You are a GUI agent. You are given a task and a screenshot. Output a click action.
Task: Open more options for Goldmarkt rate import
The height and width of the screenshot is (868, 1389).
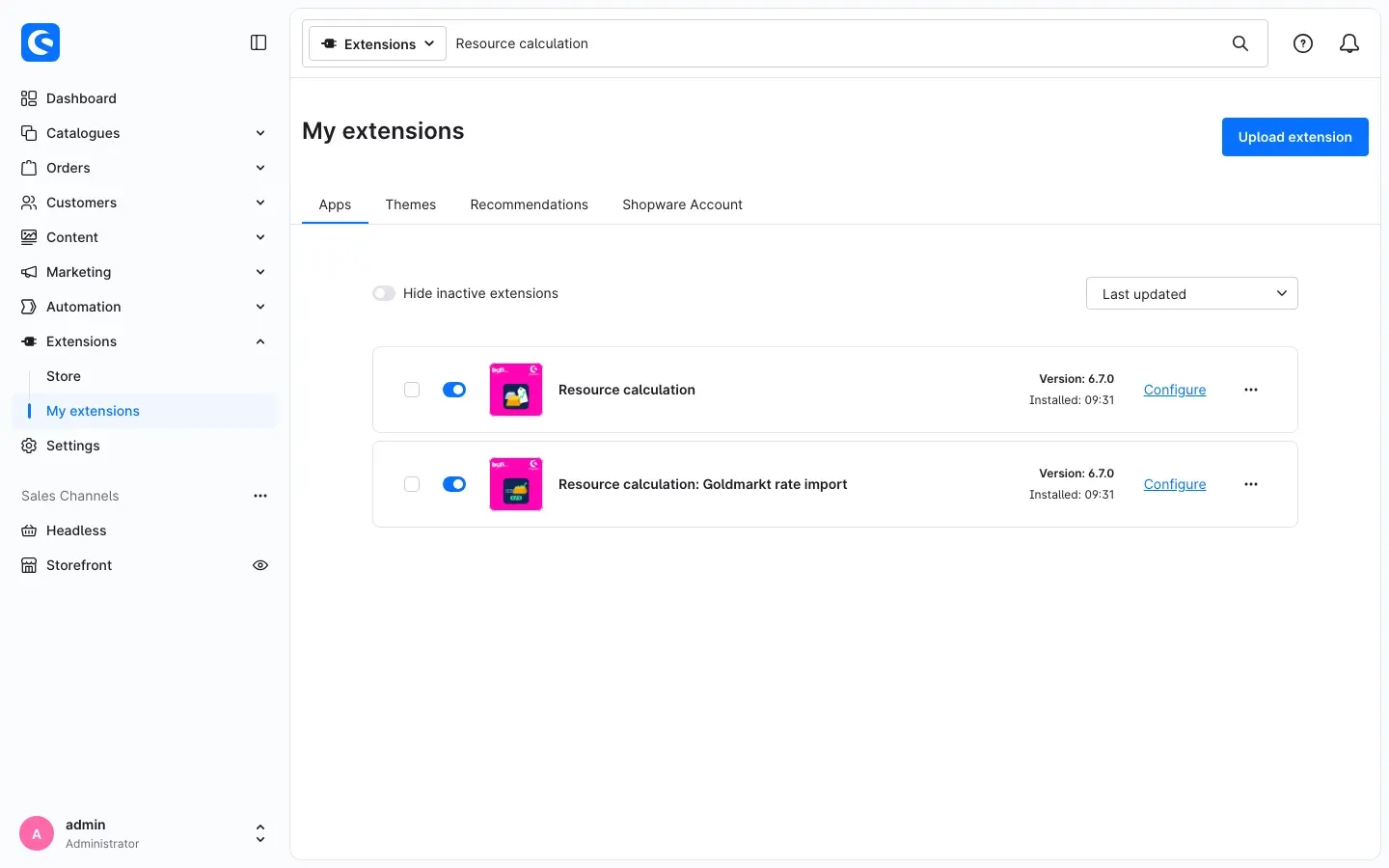click(x=1251, y=484)
